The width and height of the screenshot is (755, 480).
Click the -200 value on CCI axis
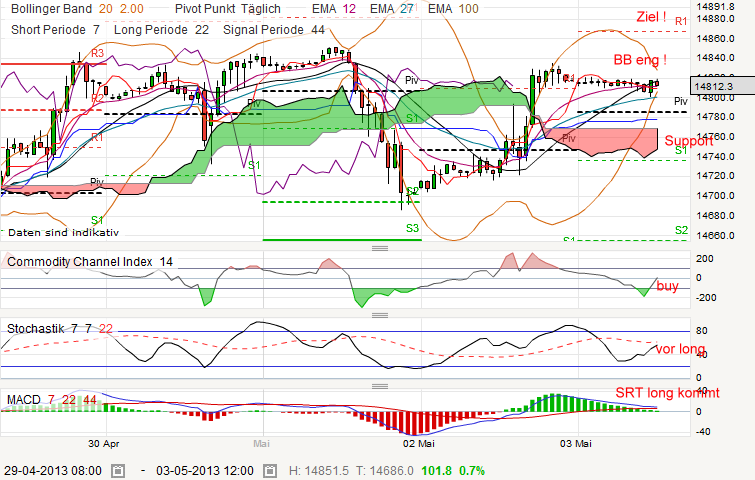click(706, 298)
